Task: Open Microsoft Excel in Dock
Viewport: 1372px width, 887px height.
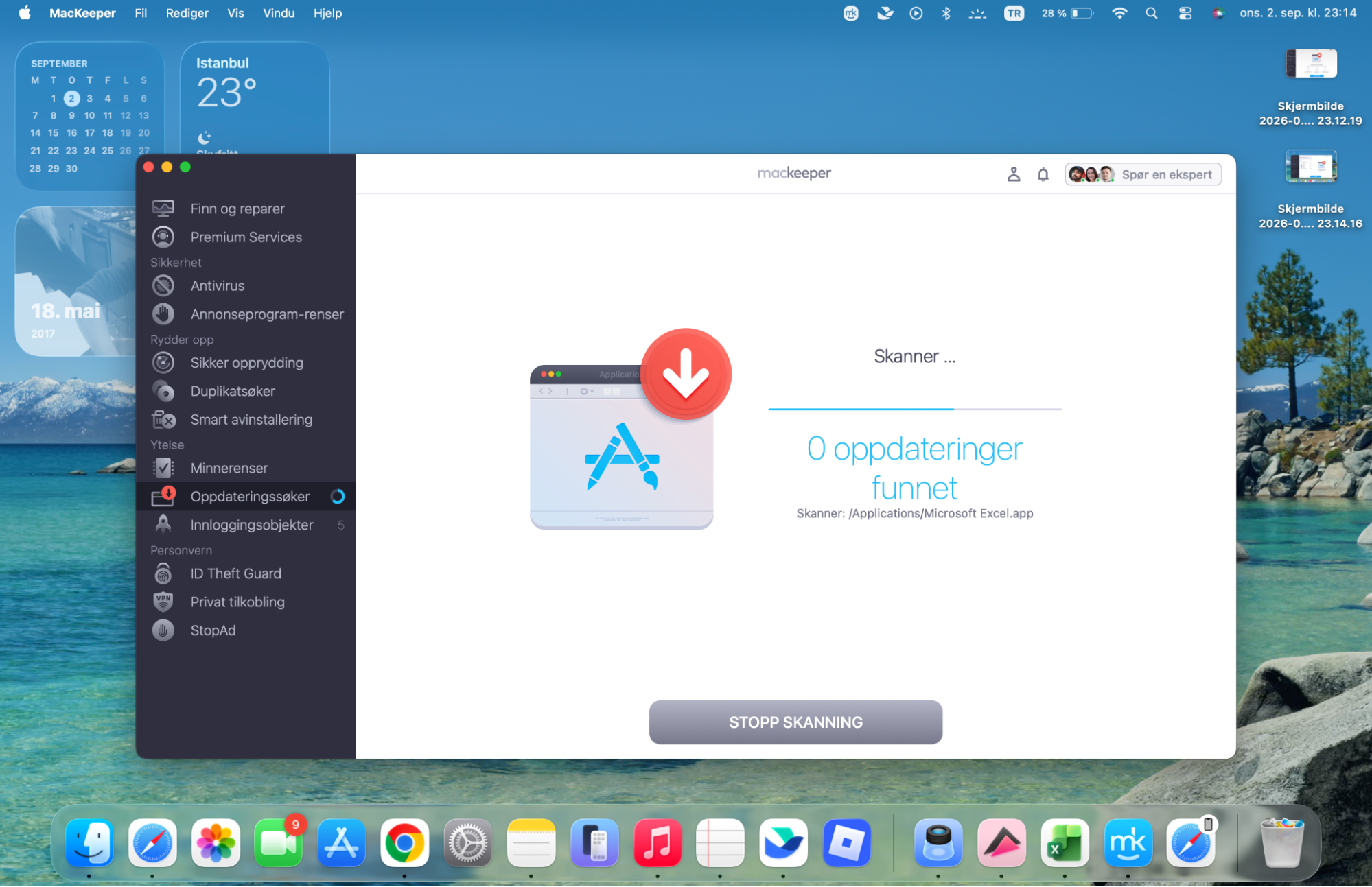Action: pyautogui.click(x=1065, y=842)
